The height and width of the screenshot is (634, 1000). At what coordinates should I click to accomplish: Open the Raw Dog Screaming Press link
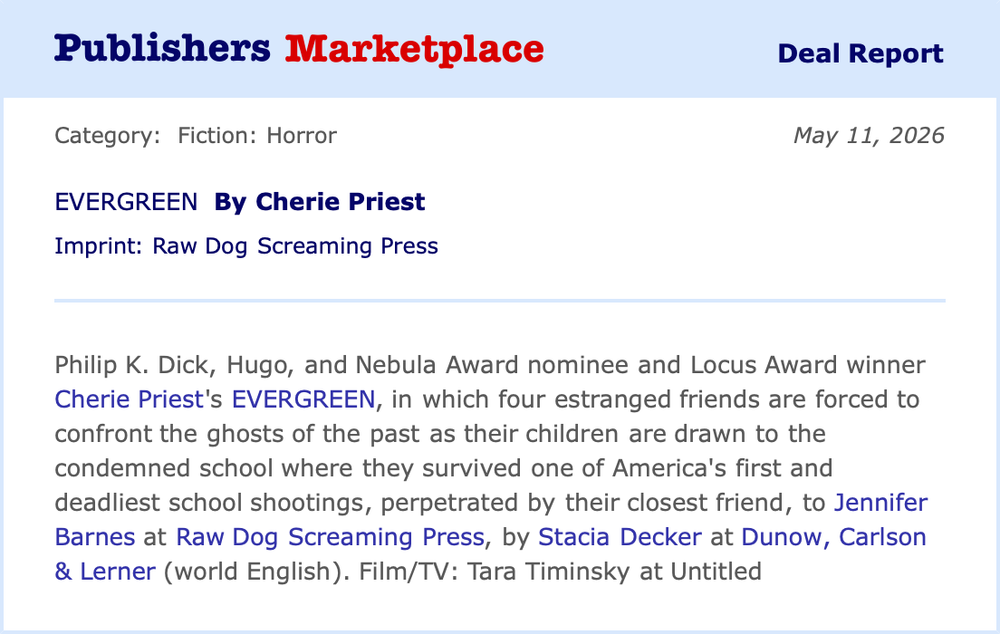point(330,537)
